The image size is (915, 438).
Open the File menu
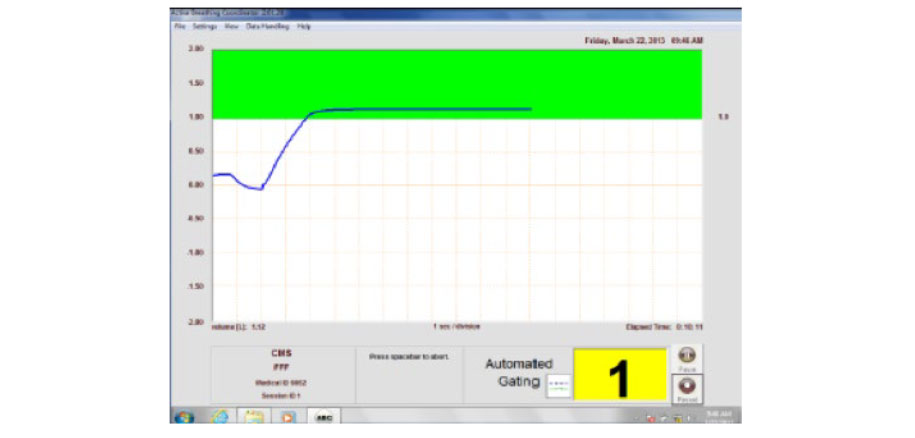[x=181, y=27]
